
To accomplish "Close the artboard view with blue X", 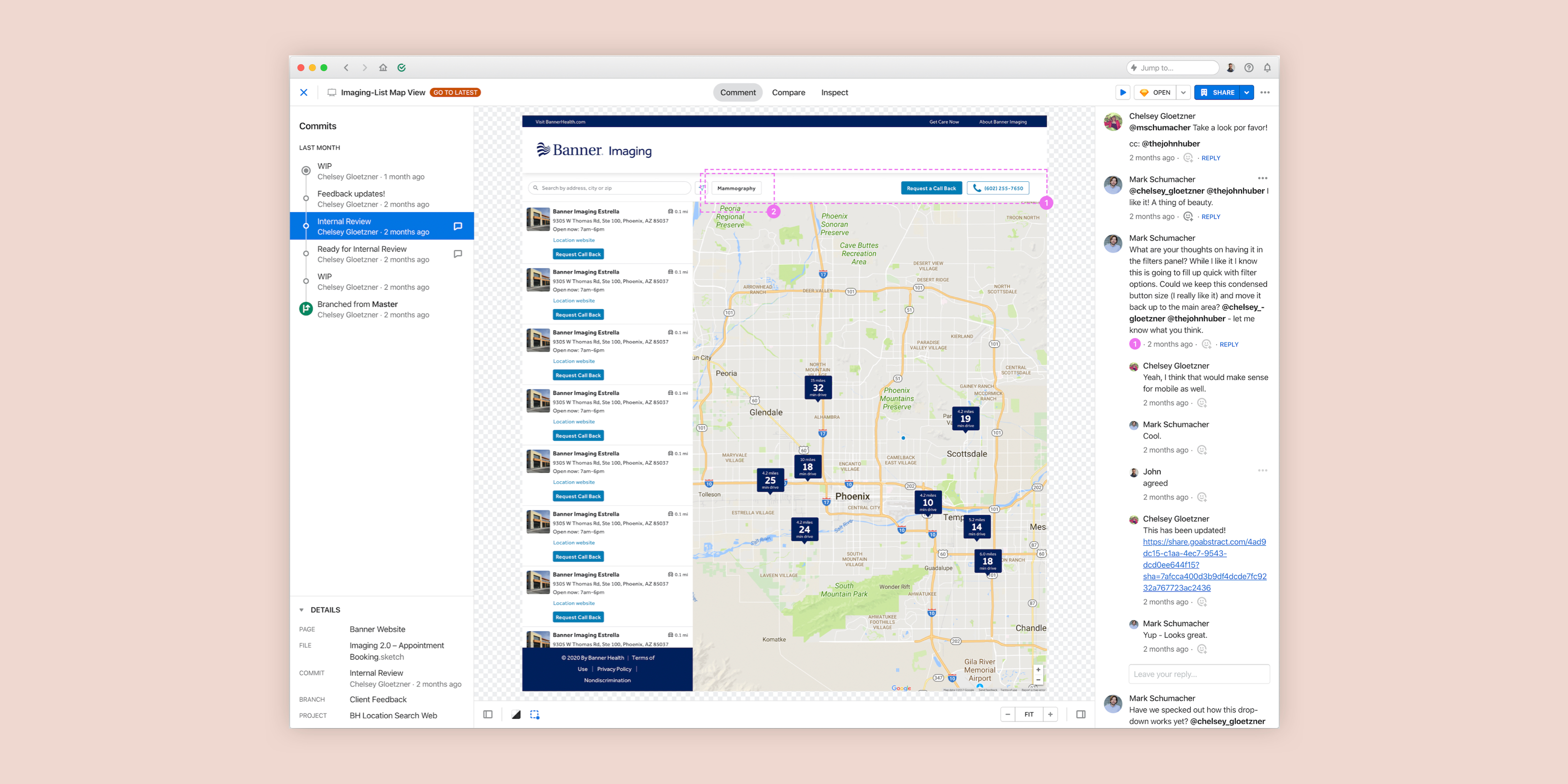I will (304, 93).
